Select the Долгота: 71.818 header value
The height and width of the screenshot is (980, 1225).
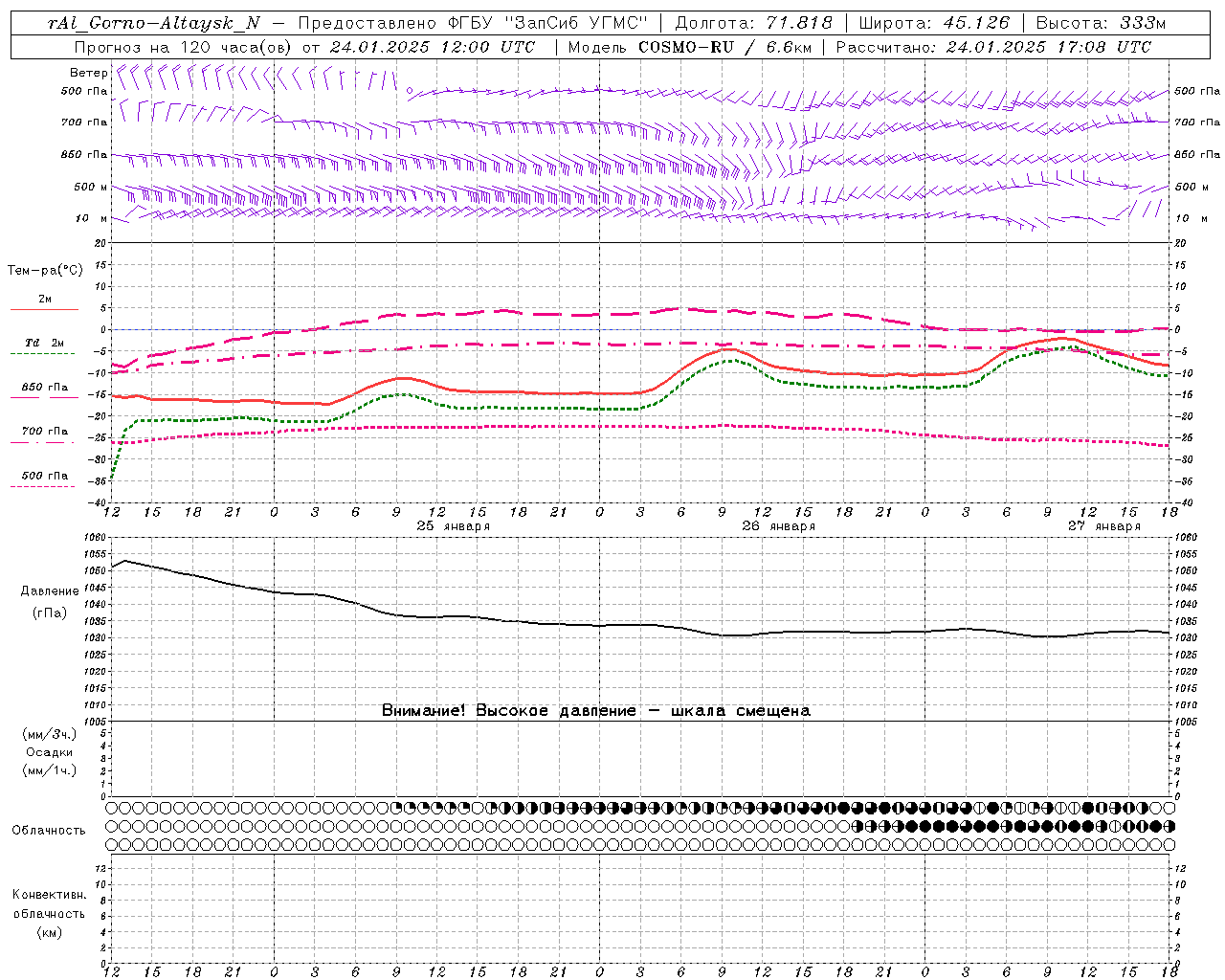click(x=753, y=23)
